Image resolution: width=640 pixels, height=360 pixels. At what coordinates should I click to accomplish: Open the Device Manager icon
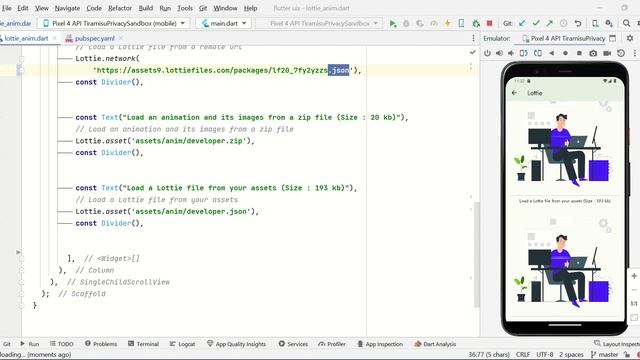596,24
